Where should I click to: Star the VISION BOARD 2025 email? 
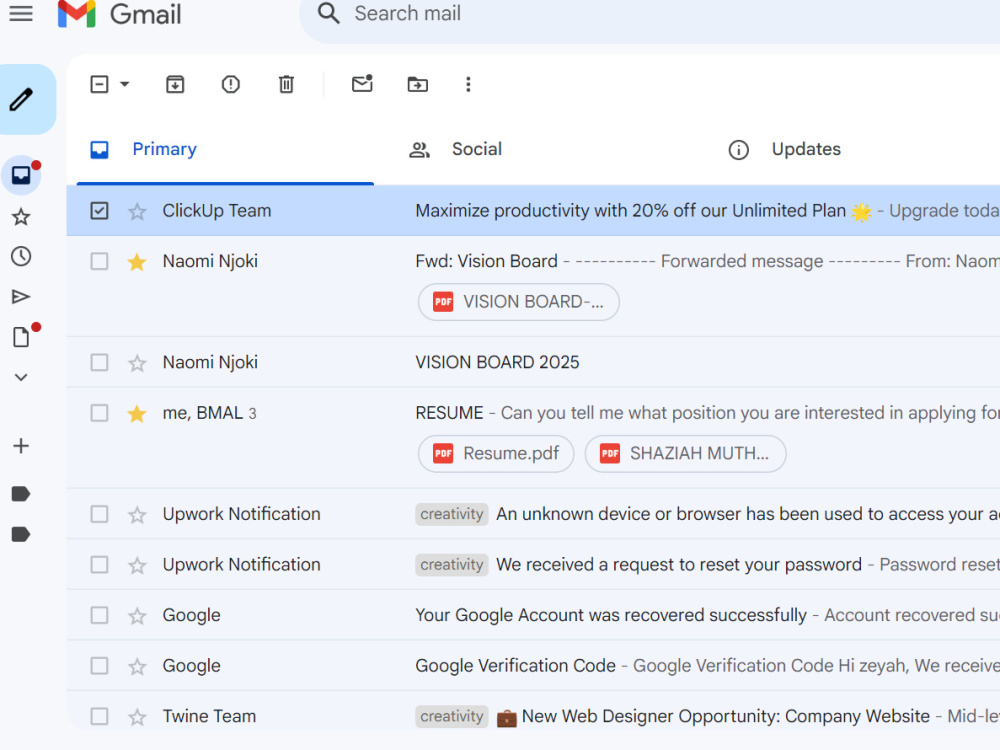click(137, 363)
